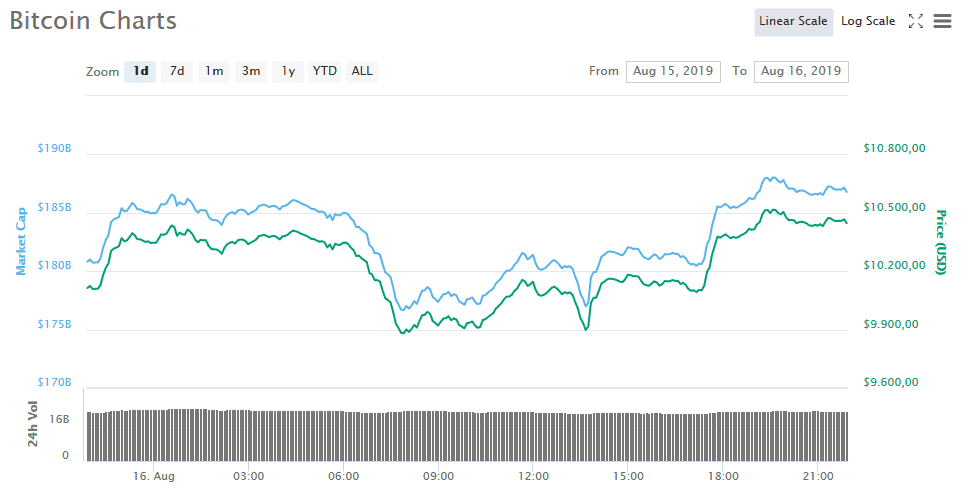The height and width of the screenshot is (501, 979).
Task: Choose the 1y zoom option
Action: coord(288,71)
